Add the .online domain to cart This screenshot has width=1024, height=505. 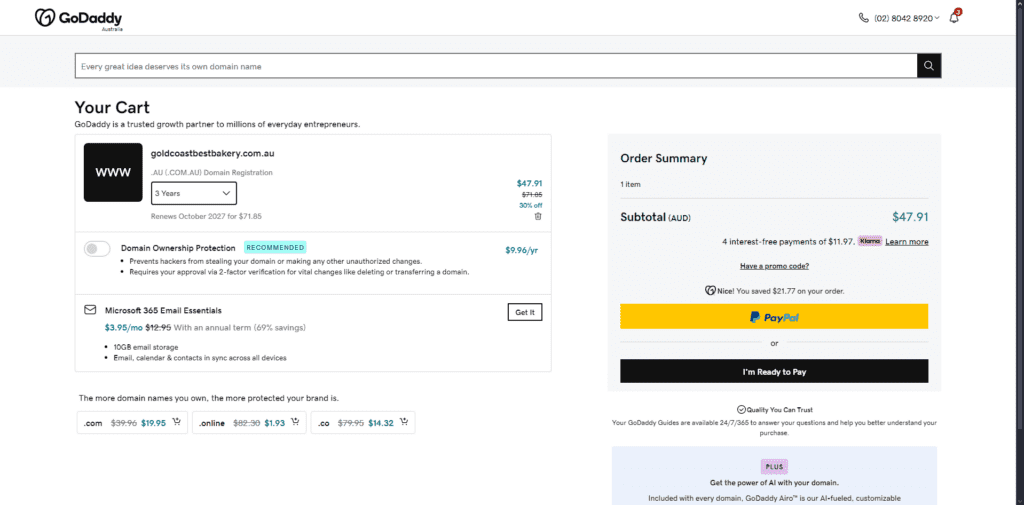(296, 422)
